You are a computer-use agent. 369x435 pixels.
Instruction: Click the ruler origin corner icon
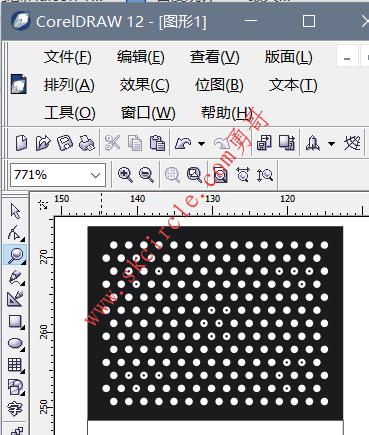[x=42, y=204]
